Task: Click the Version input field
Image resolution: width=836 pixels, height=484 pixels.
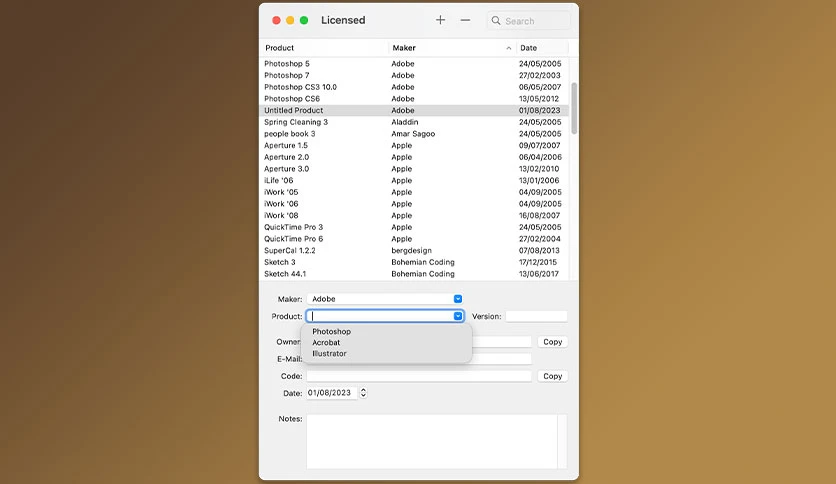Action: 536,316
